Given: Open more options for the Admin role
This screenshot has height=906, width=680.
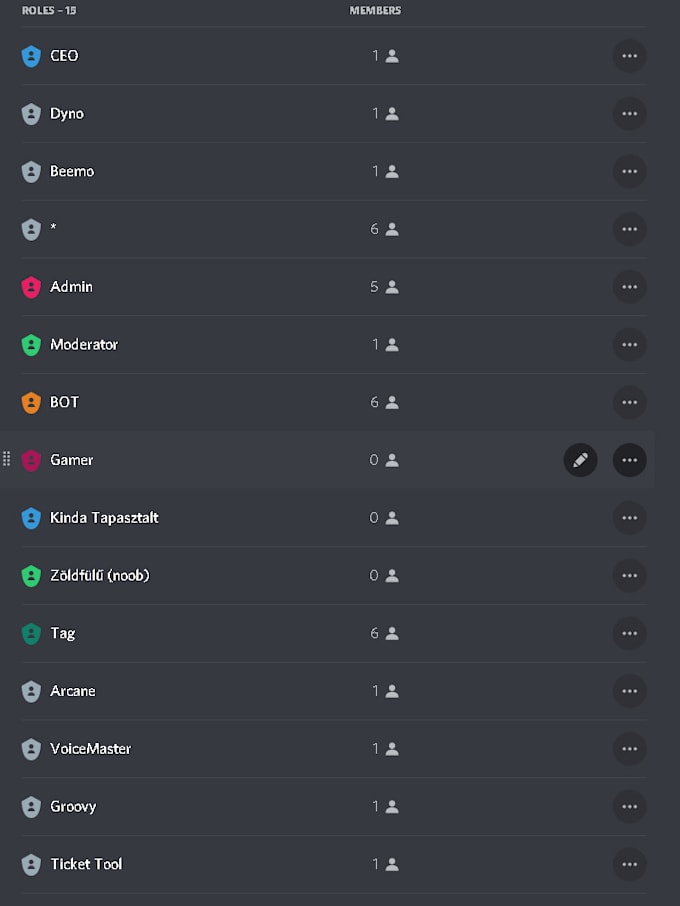Looking at the screenshot, I should coord(630,287).
